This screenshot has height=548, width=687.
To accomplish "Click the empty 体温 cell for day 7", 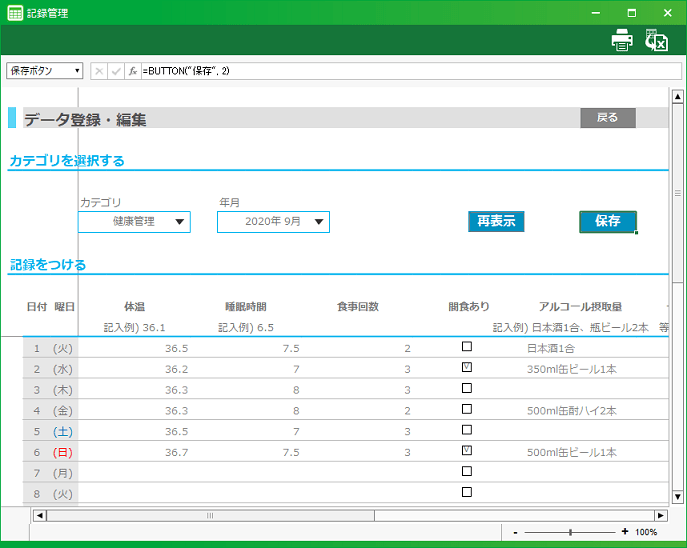I will [x=134, y=473].
